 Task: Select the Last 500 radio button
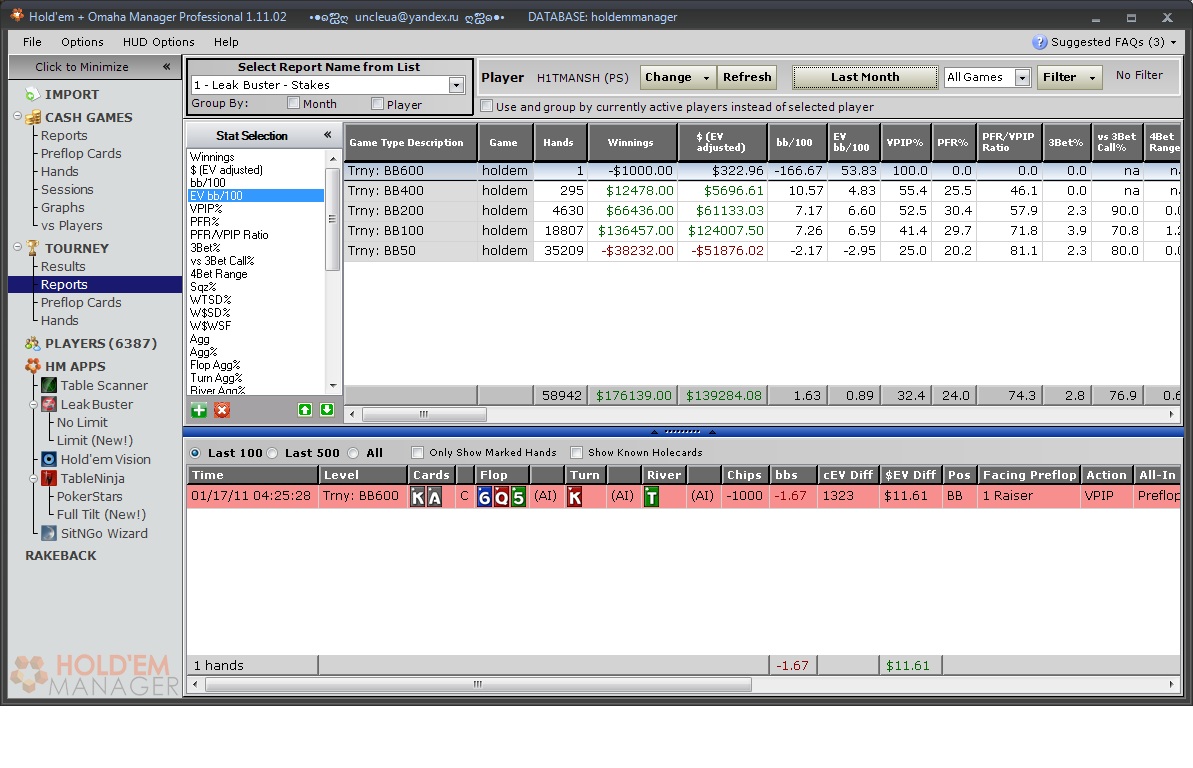point(272,453)
